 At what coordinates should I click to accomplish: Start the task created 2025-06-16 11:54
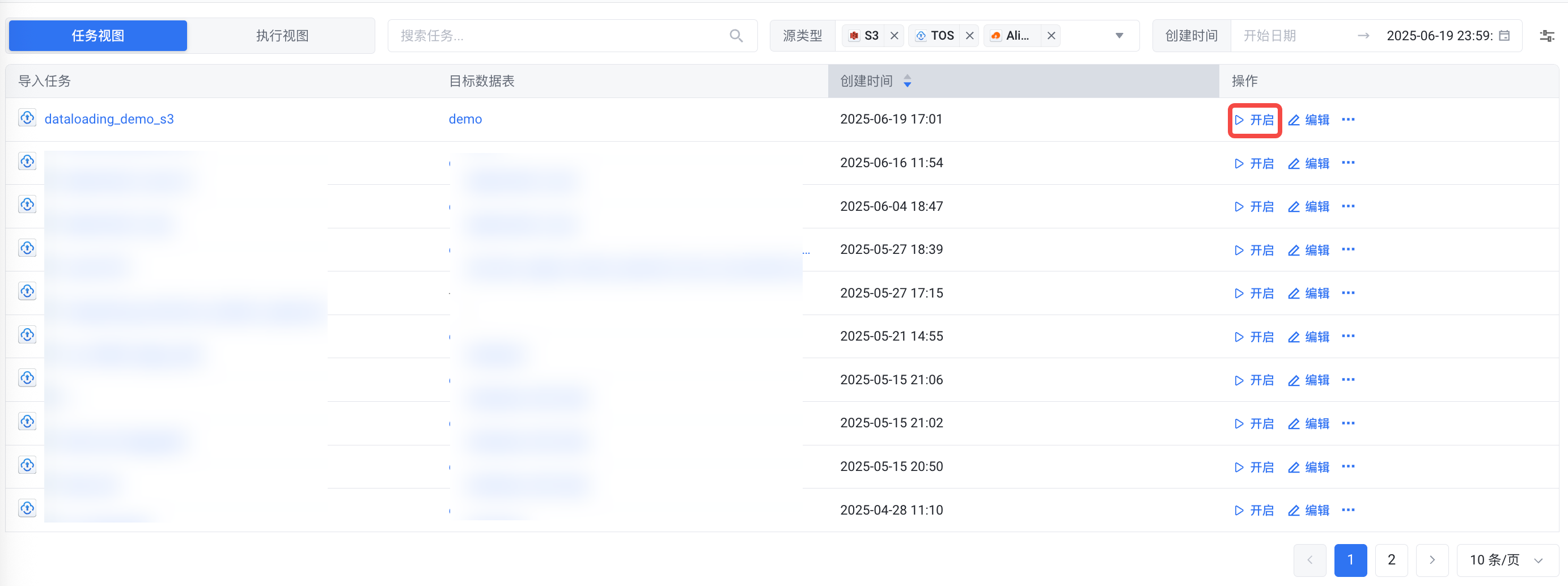click(x=1254, y=164)
